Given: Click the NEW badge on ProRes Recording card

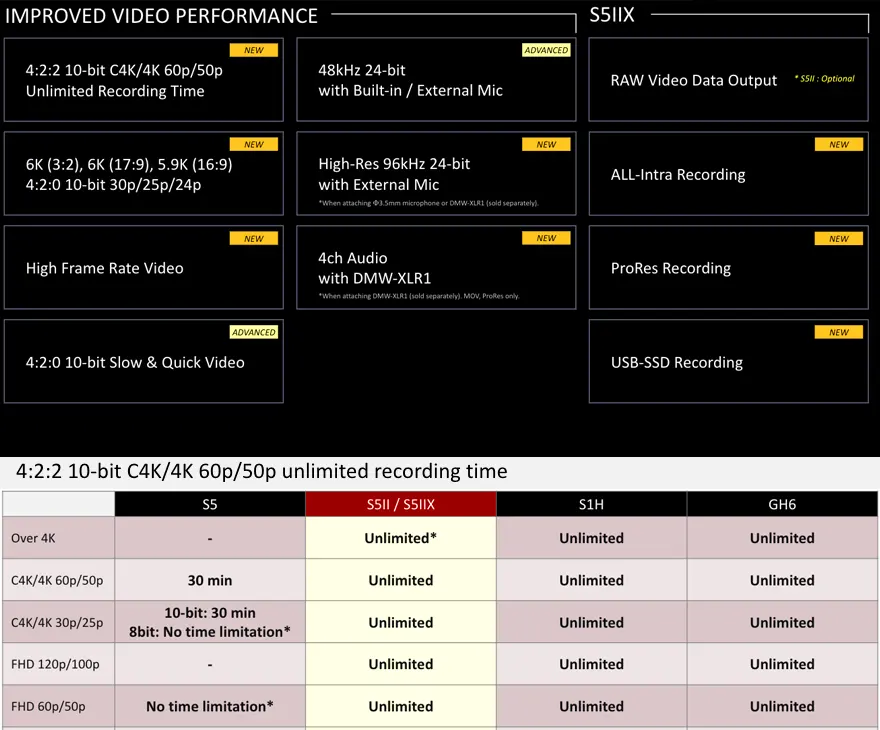Looking at the screenshot, I should coord(839,238).
